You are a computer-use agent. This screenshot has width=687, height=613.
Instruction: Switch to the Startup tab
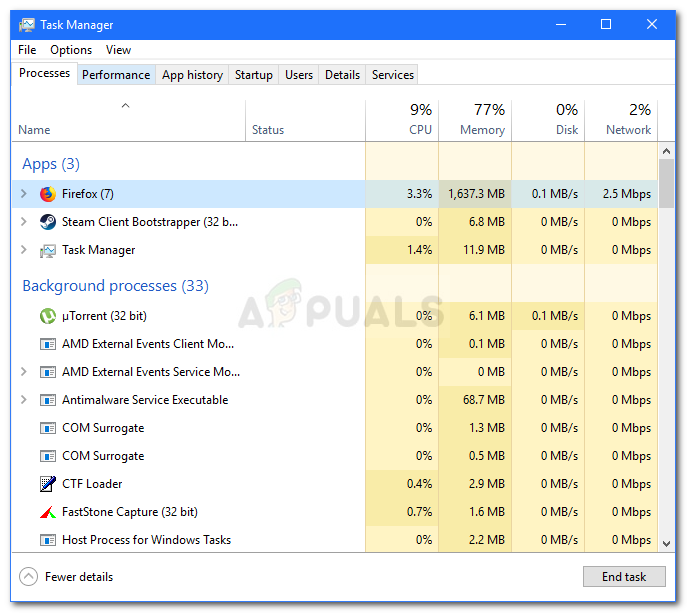coord(254,75)
